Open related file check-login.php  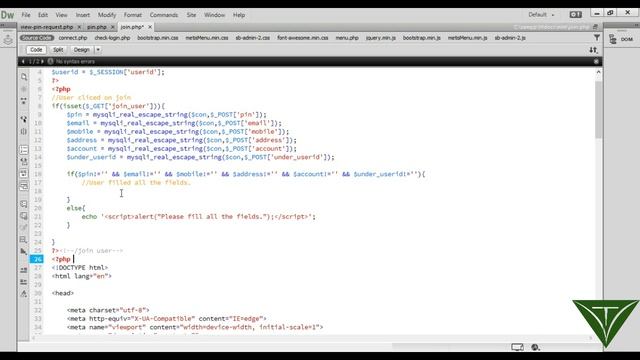click(112, 38)
